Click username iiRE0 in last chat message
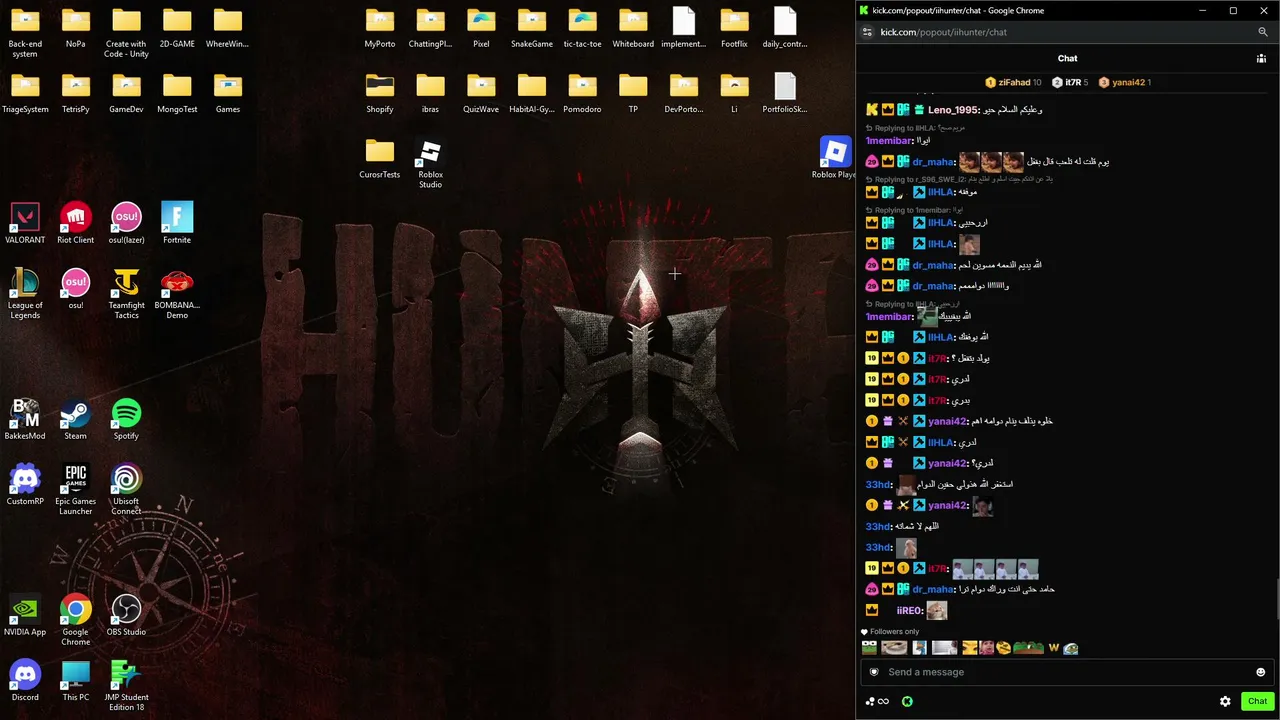Screen dimensions: 1280x720 909,610
